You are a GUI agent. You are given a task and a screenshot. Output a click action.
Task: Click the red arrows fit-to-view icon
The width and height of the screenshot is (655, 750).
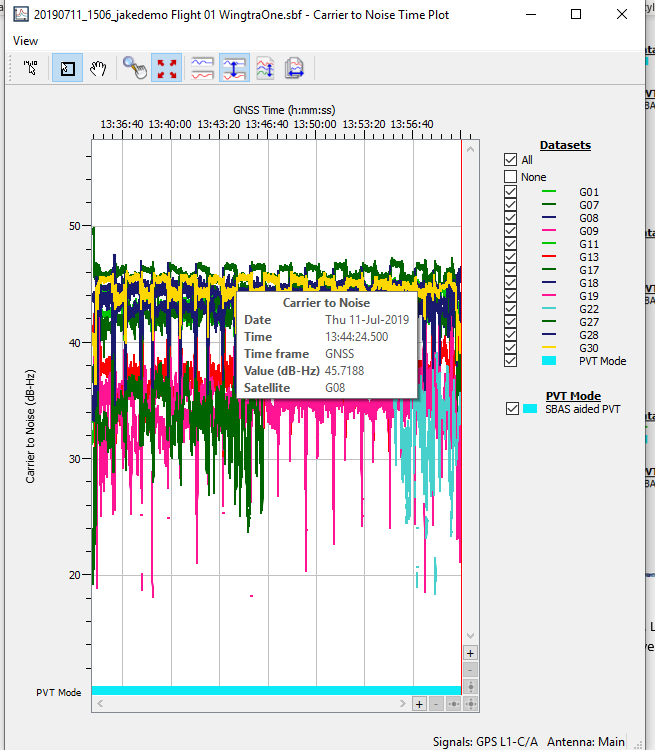coord(167,69)
